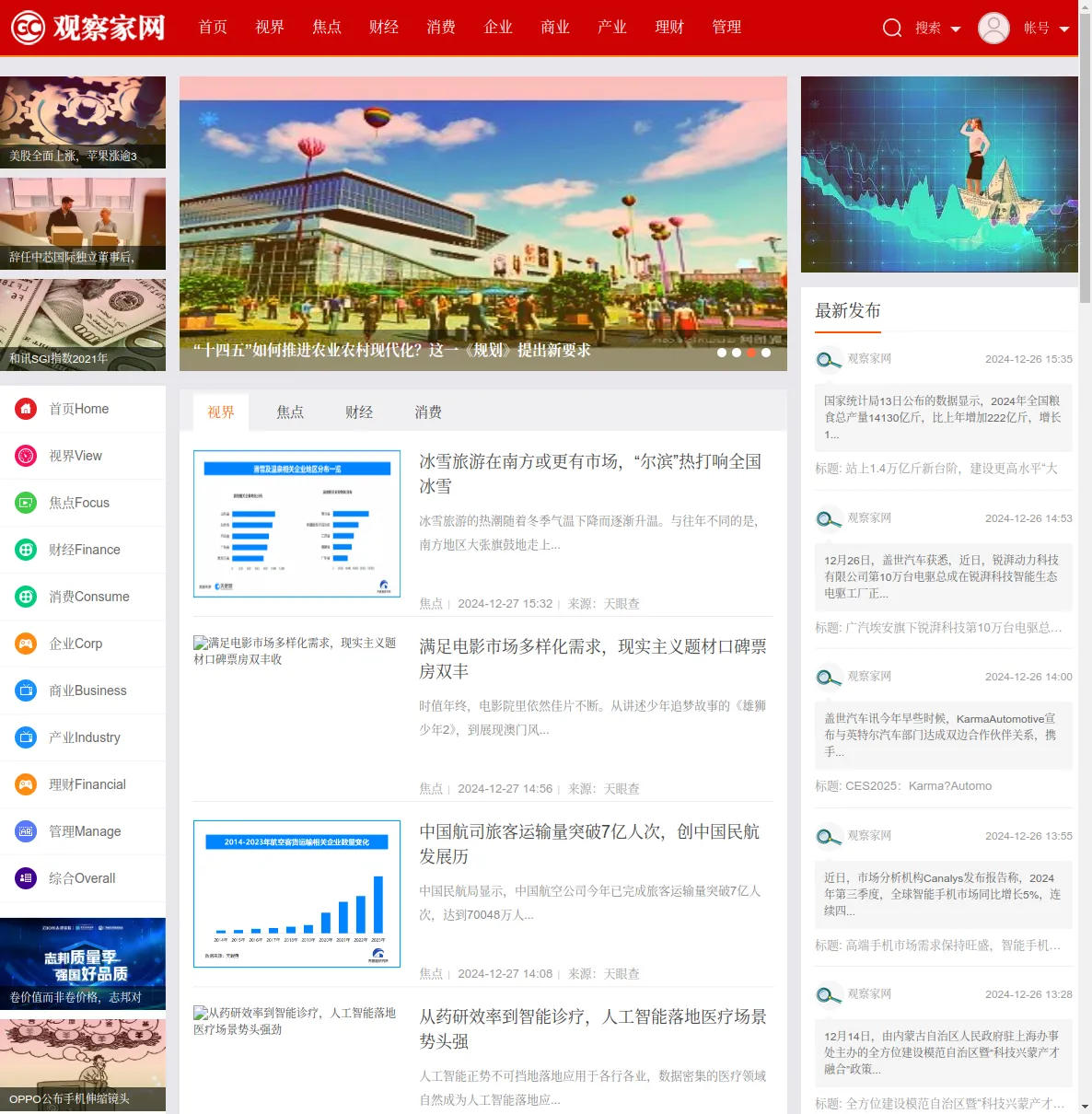Click the 管理Manage sidebar icon

point(26,831)
